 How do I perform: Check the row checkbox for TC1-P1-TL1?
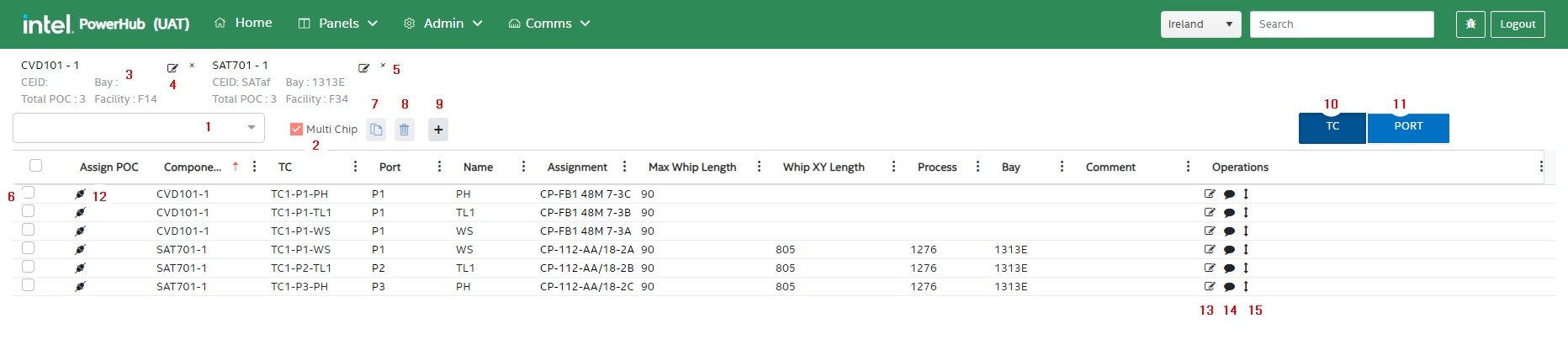pyautogui.click(x=29, y=211)
